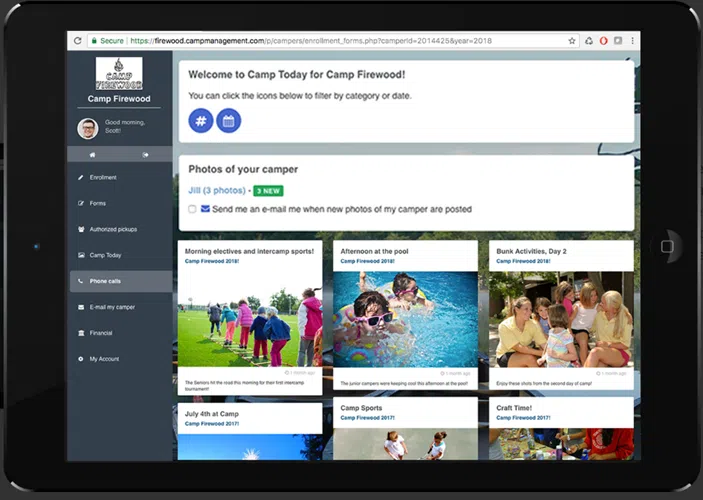Open the Enrollment menu item
703x500 pixels.
click(x=103, y=177)
